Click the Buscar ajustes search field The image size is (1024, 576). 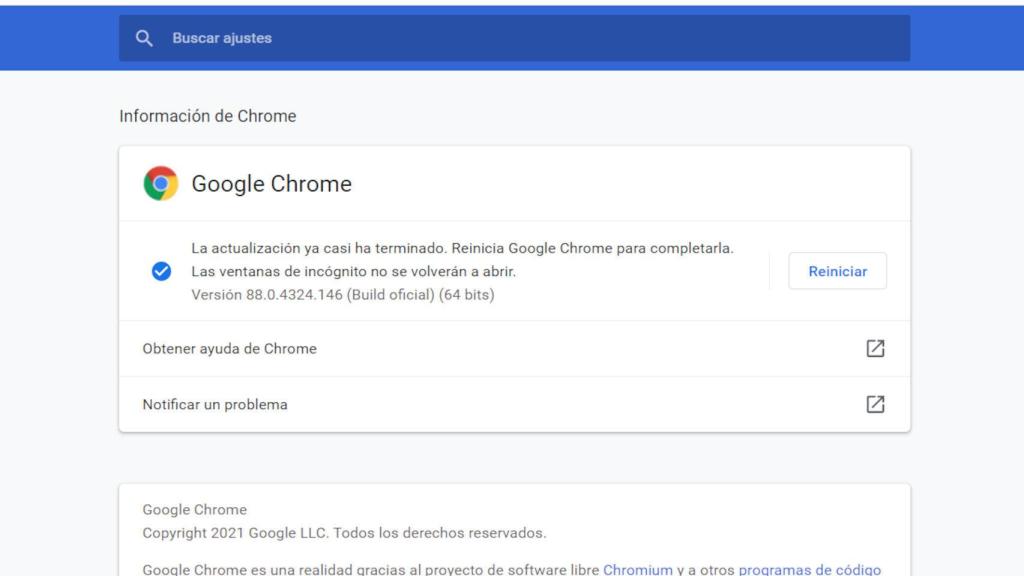[x=400, y=38]
